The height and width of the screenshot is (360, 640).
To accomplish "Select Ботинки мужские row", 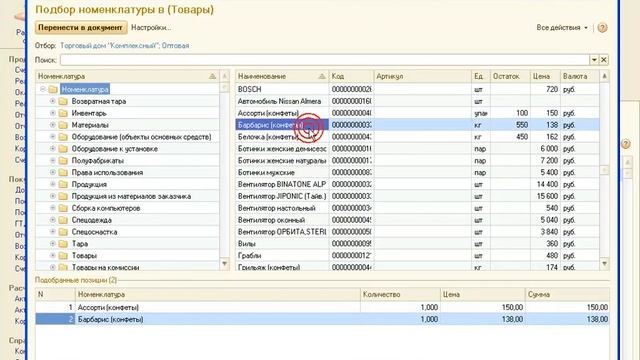I will point(417,172).
